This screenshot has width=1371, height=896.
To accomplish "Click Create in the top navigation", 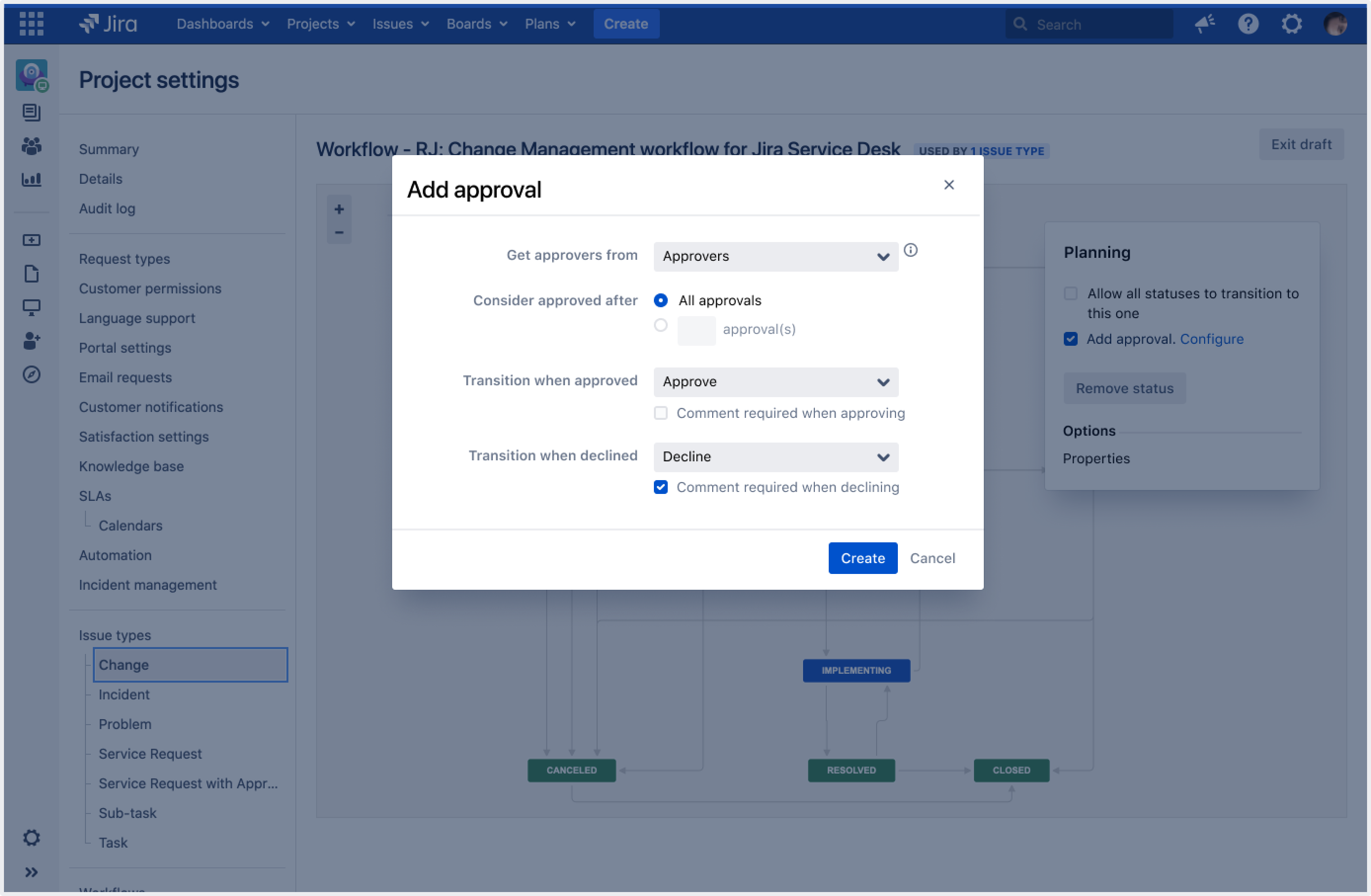I will (x=626, y=24).
